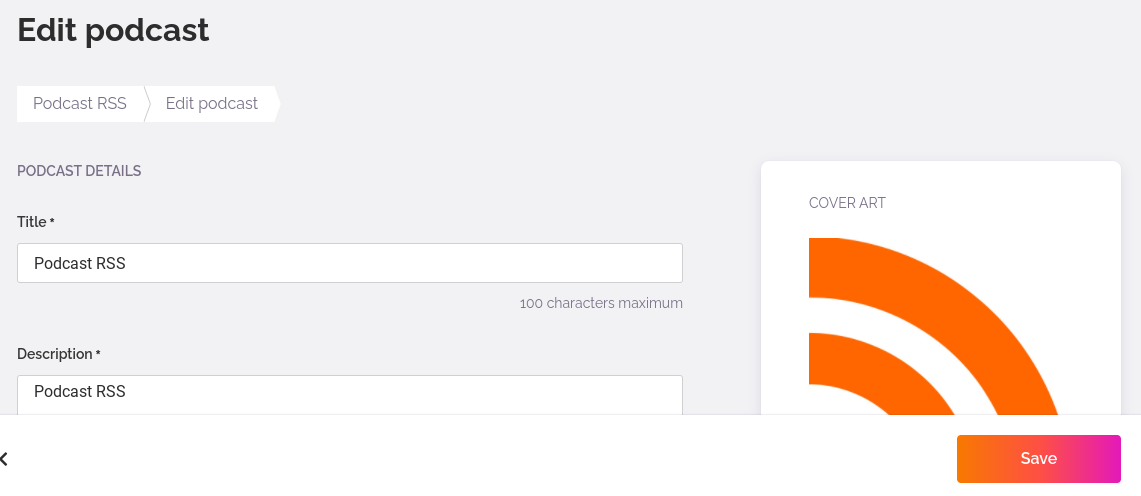Click the required asterisk beside Title
The image size is (1141, 496).
tap(52, 220)
